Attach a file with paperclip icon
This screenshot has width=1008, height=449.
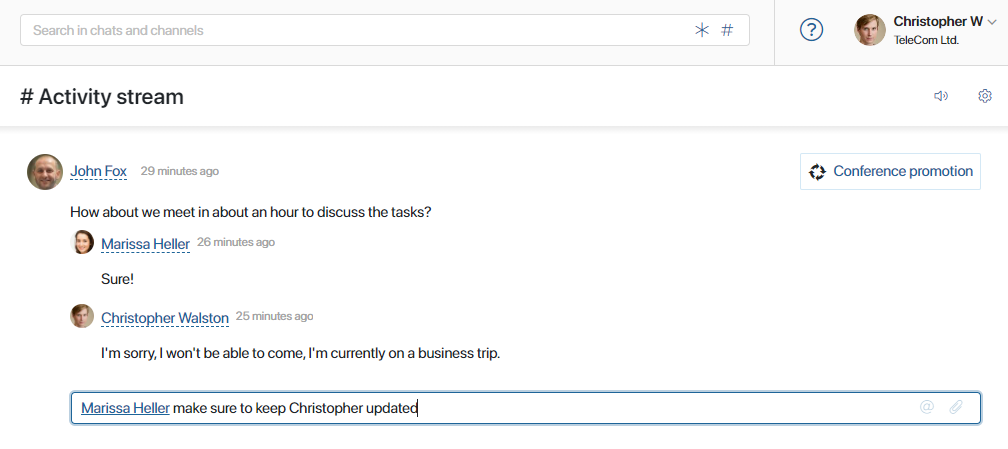(956, 407)
